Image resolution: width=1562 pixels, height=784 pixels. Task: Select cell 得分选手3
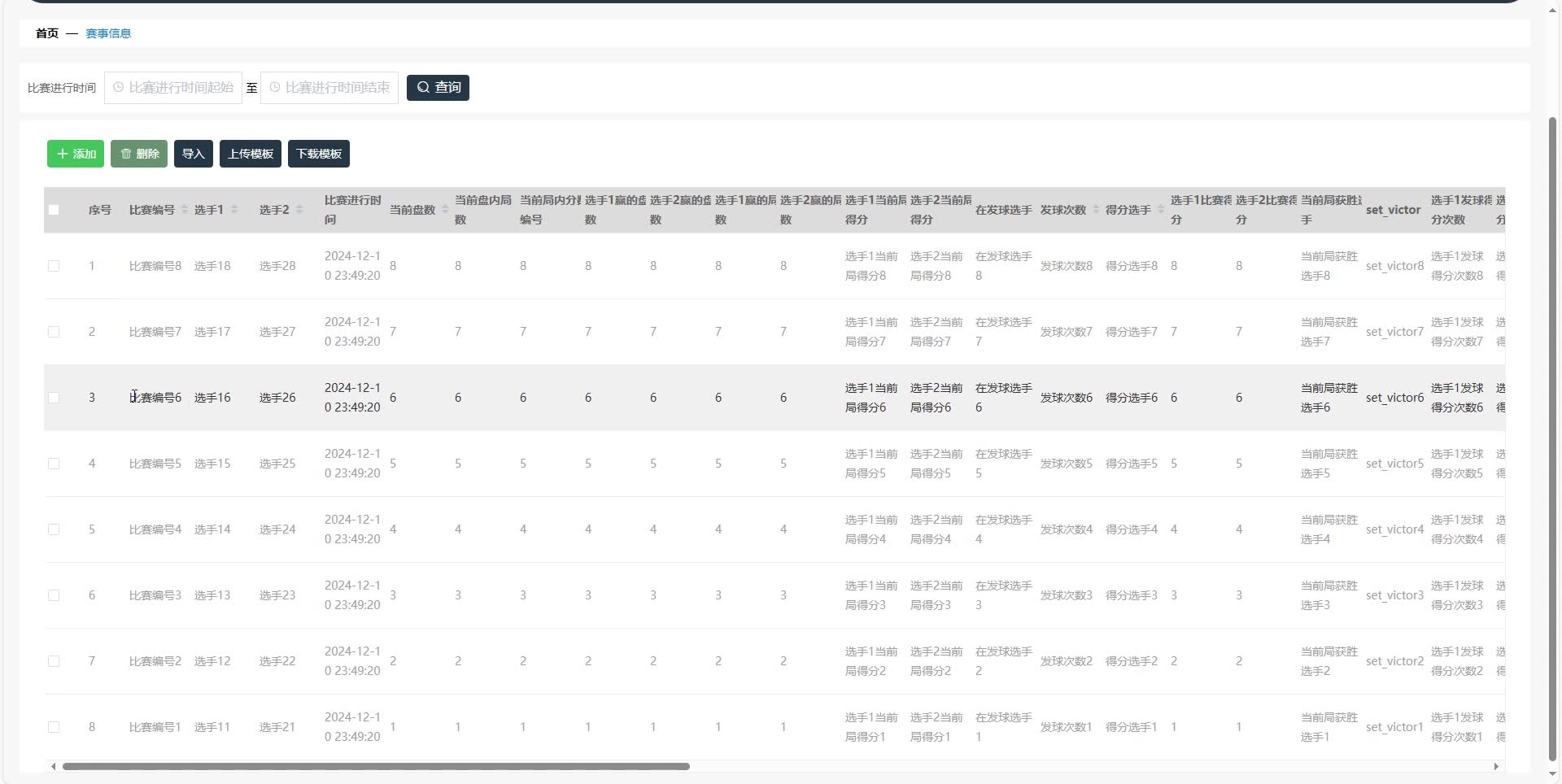click(1132, 595)
